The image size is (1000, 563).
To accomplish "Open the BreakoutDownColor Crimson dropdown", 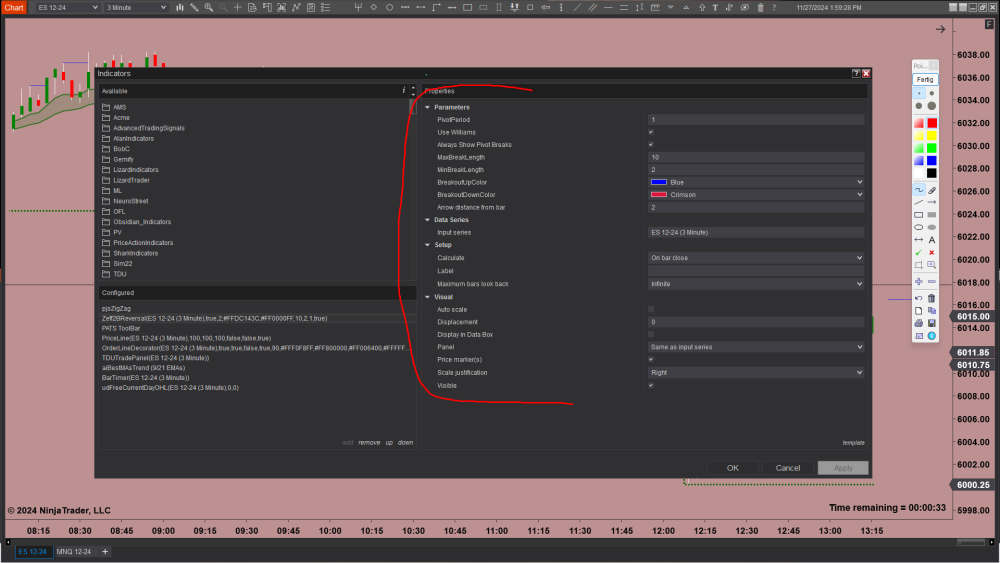I will pyautogui.click(x=756, y=194).
